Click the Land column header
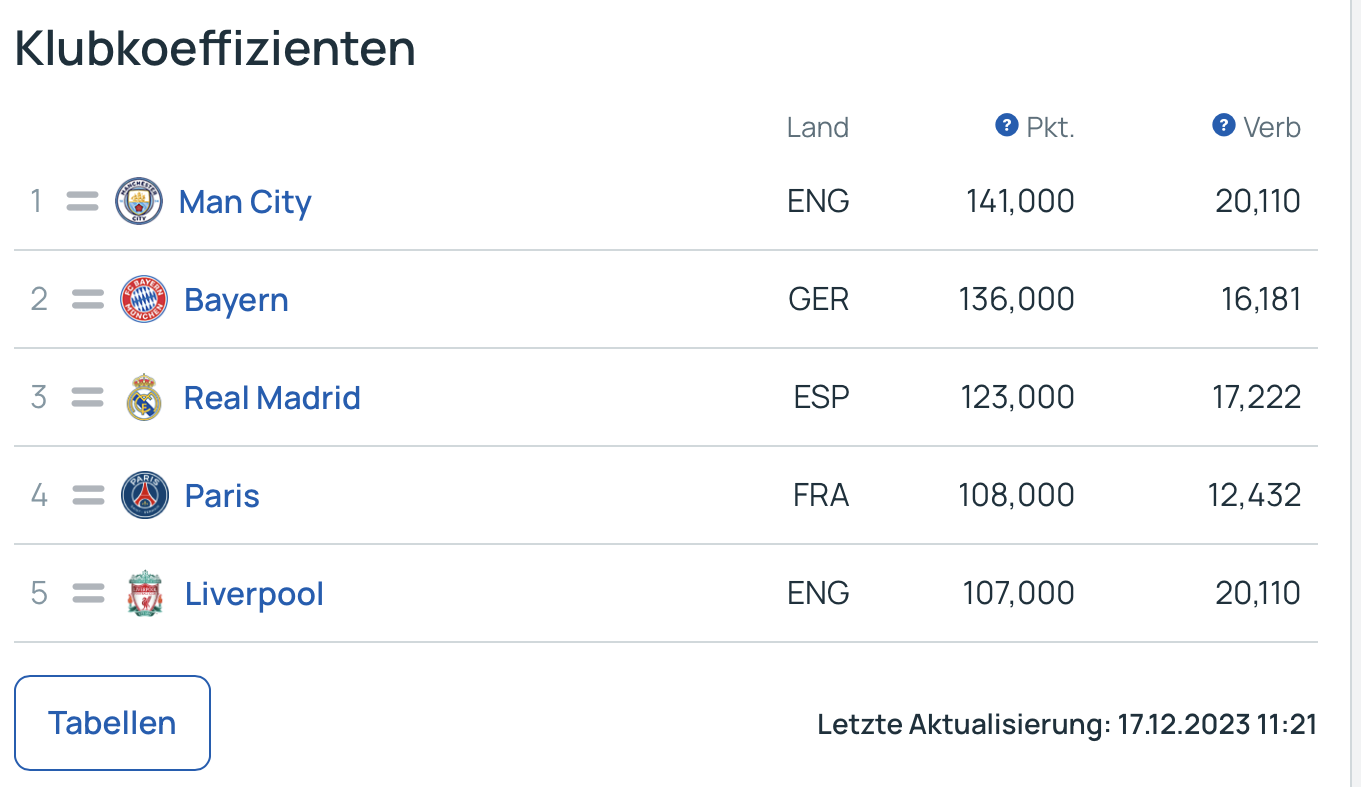1361x787 pixels. tap(817, 128)
